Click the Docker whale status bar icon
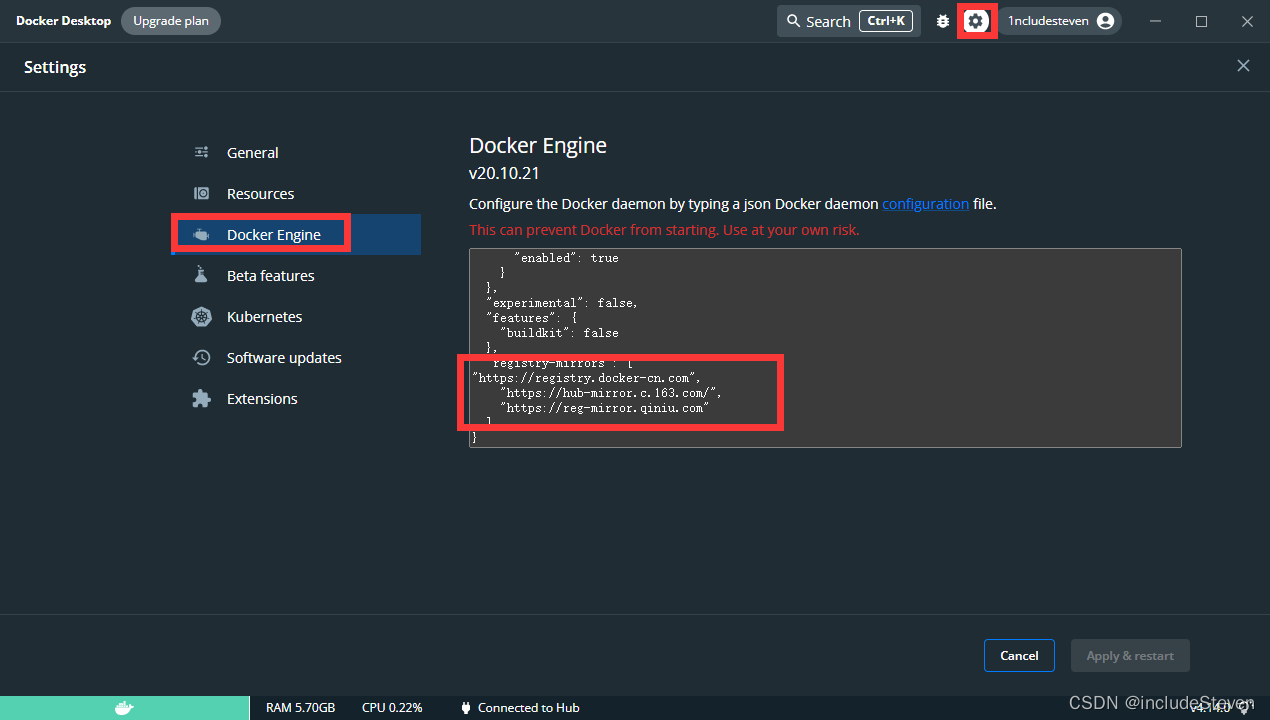1270x720 pixels. [124, 708]
